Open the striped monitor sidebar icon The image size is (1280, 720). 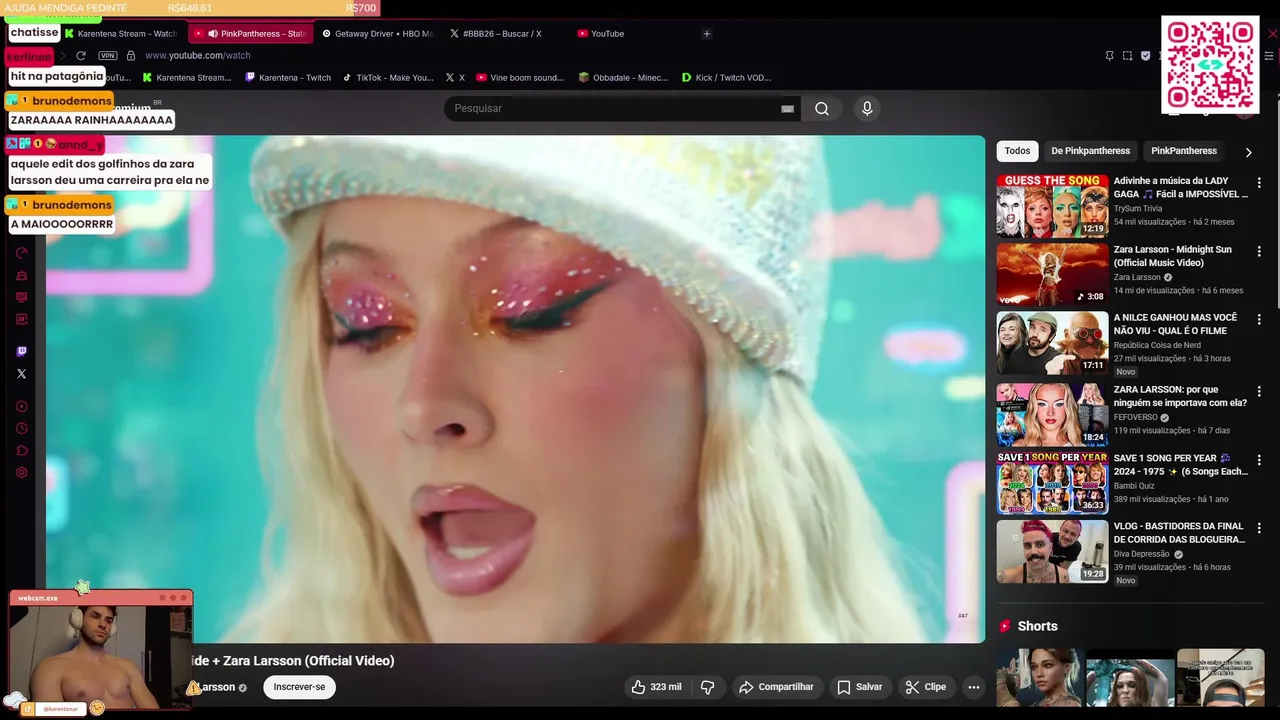tap(22, 297)
